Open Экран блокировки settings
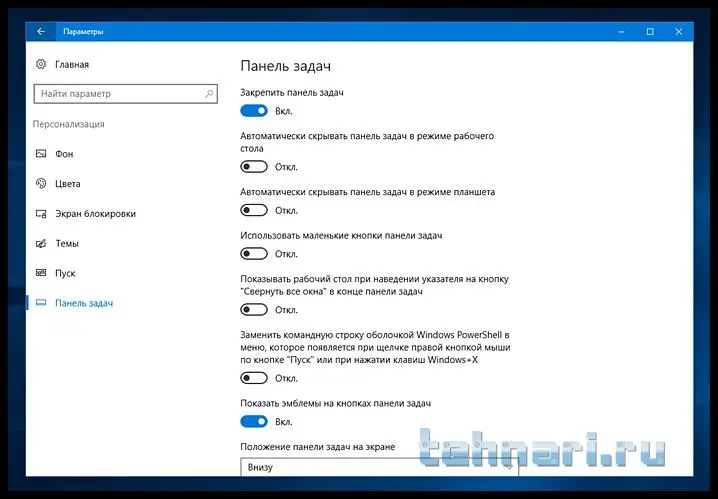718x499 pixels. pyautogui.click(x=95, y=214)
